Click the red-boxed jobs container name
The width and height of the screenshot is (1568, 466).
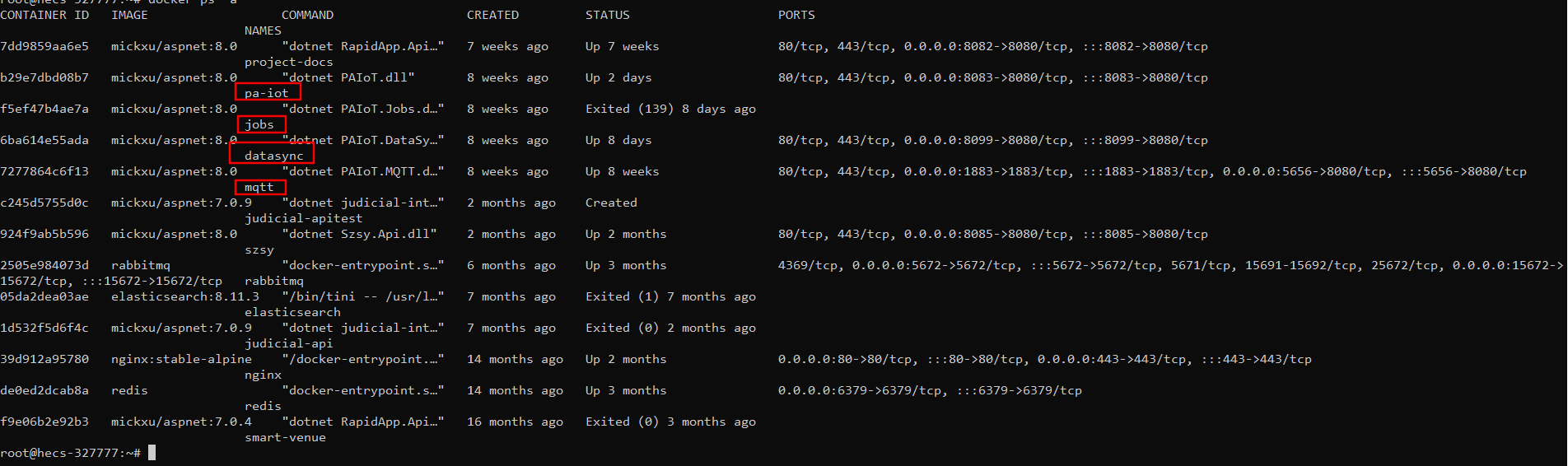pos(259,124)
